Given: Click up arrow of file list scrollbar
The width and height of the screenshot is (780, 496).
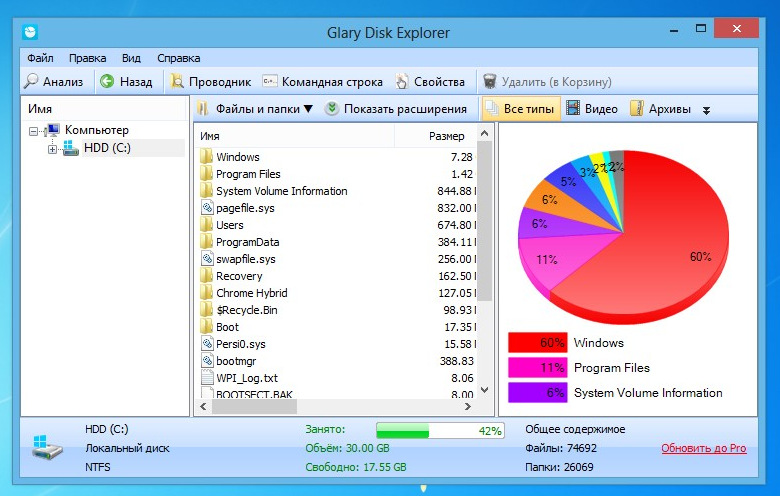Looking at the screenshot, I should (485, 133).
